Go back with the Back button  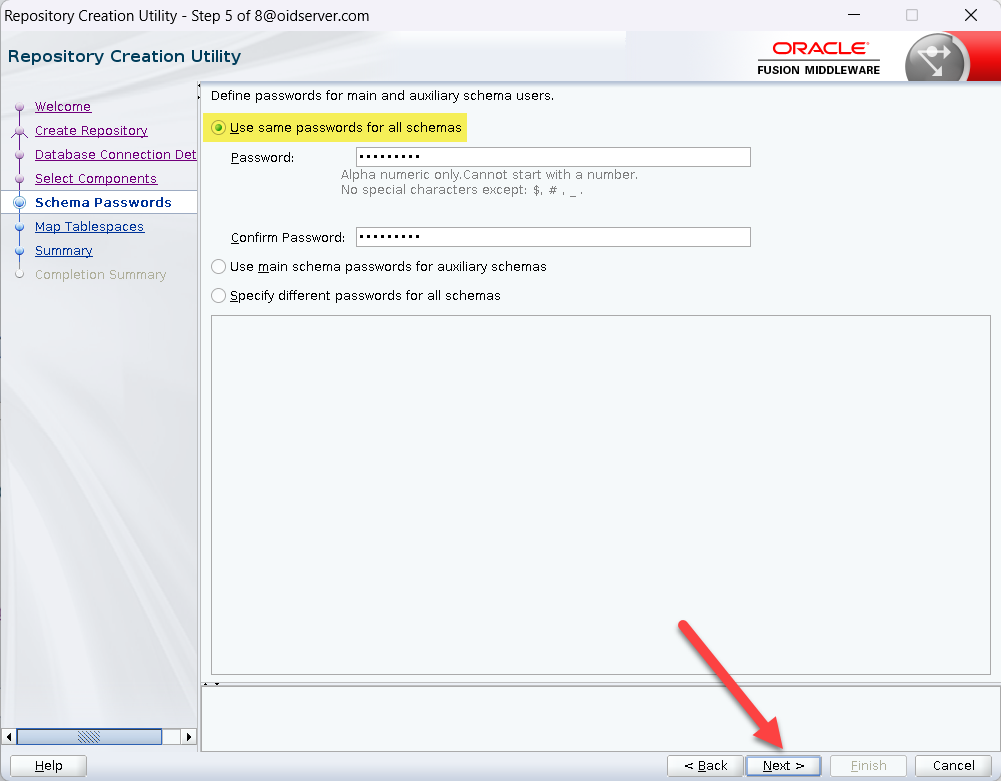[705, 766]
